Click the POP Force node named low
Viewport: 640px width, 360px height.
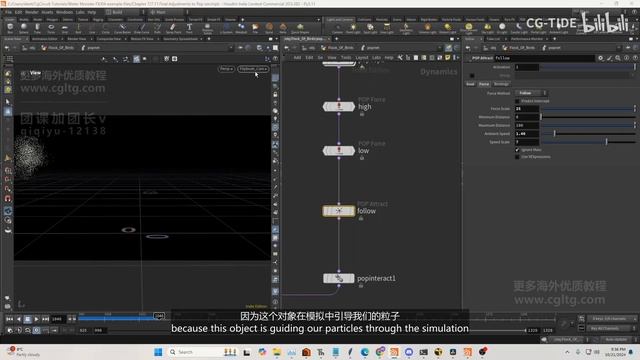[x=339, y=151]
